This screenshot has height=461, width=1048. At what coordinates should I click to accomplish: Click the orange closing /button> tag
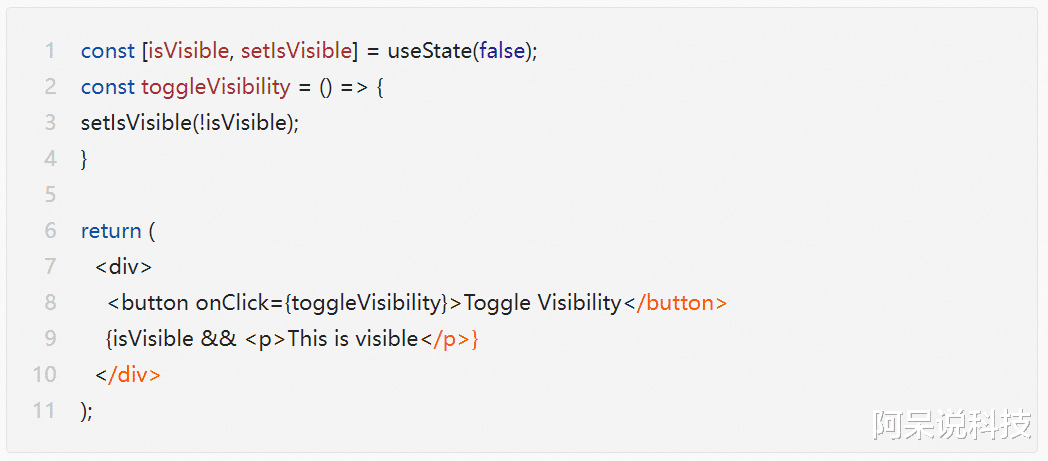pos(682,303)
